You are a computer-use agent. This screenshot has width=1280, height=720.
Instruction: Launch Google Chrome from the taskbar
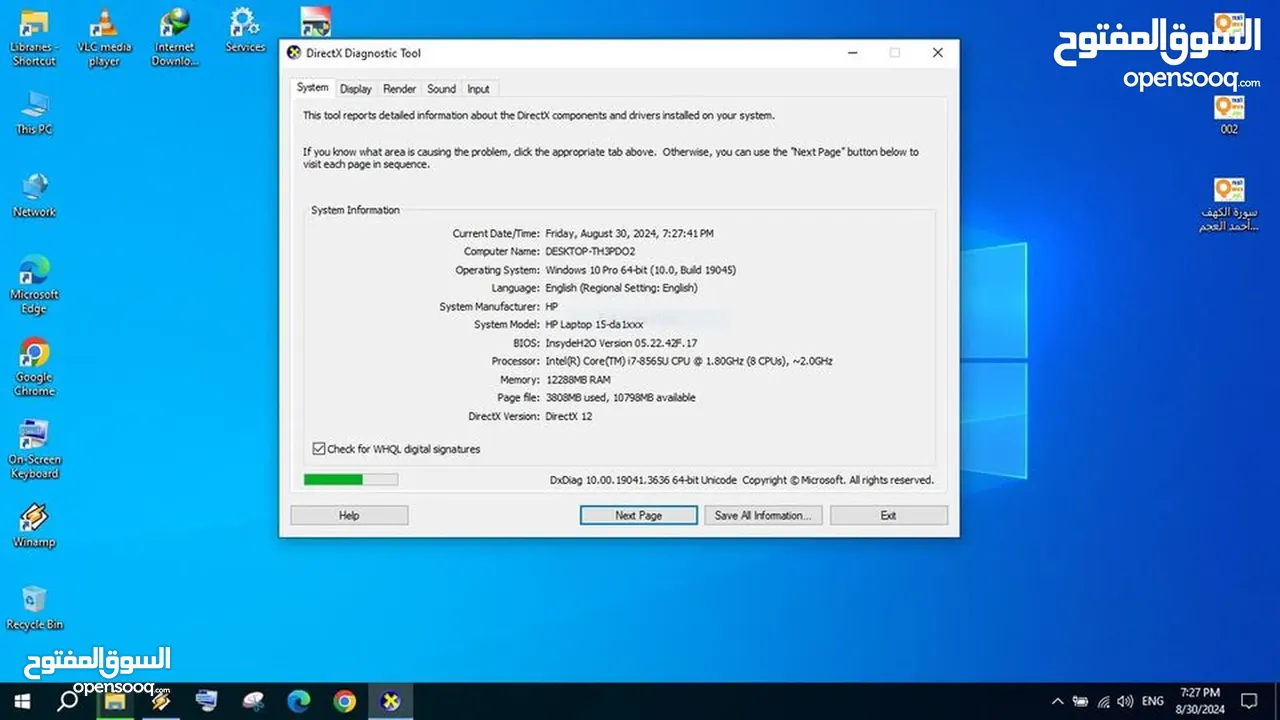click(345, 701)
